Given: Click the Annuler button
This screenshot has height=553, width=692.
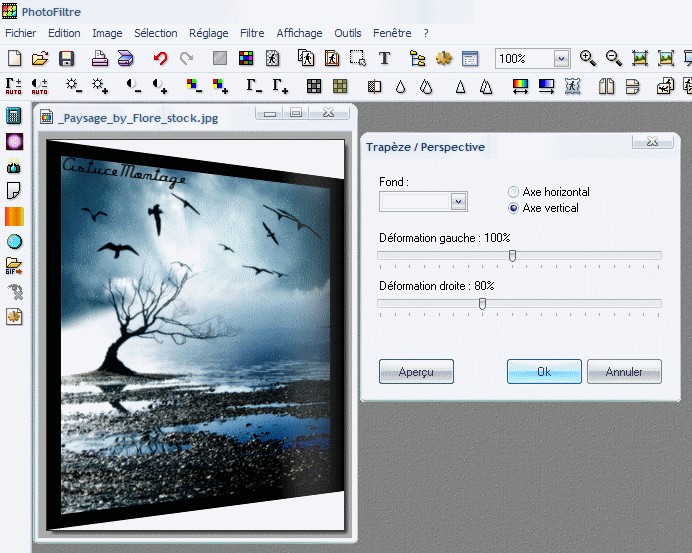Looking at the screenshot, I should pos(624,372).
